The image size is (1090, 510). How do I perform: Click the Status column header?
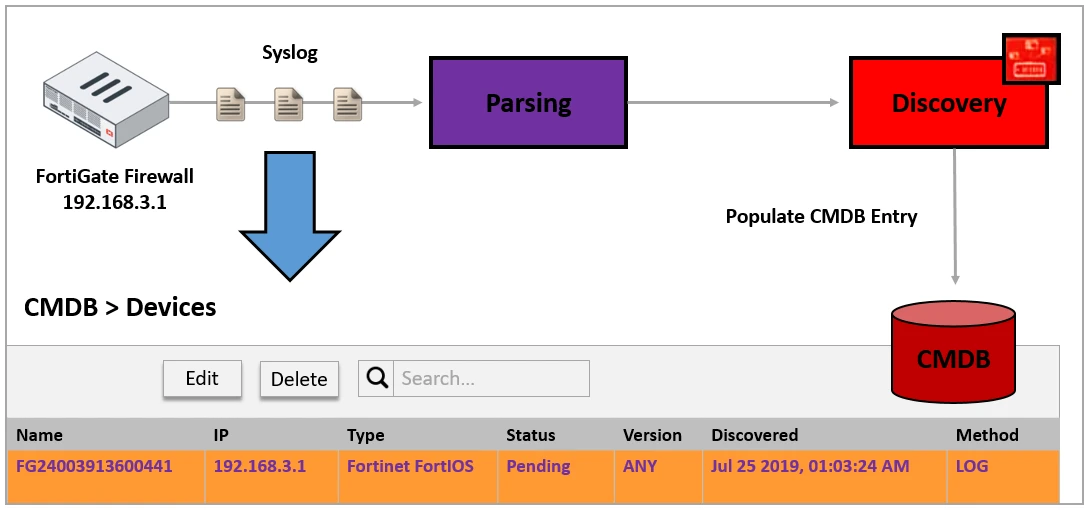(x=530, y=435)
